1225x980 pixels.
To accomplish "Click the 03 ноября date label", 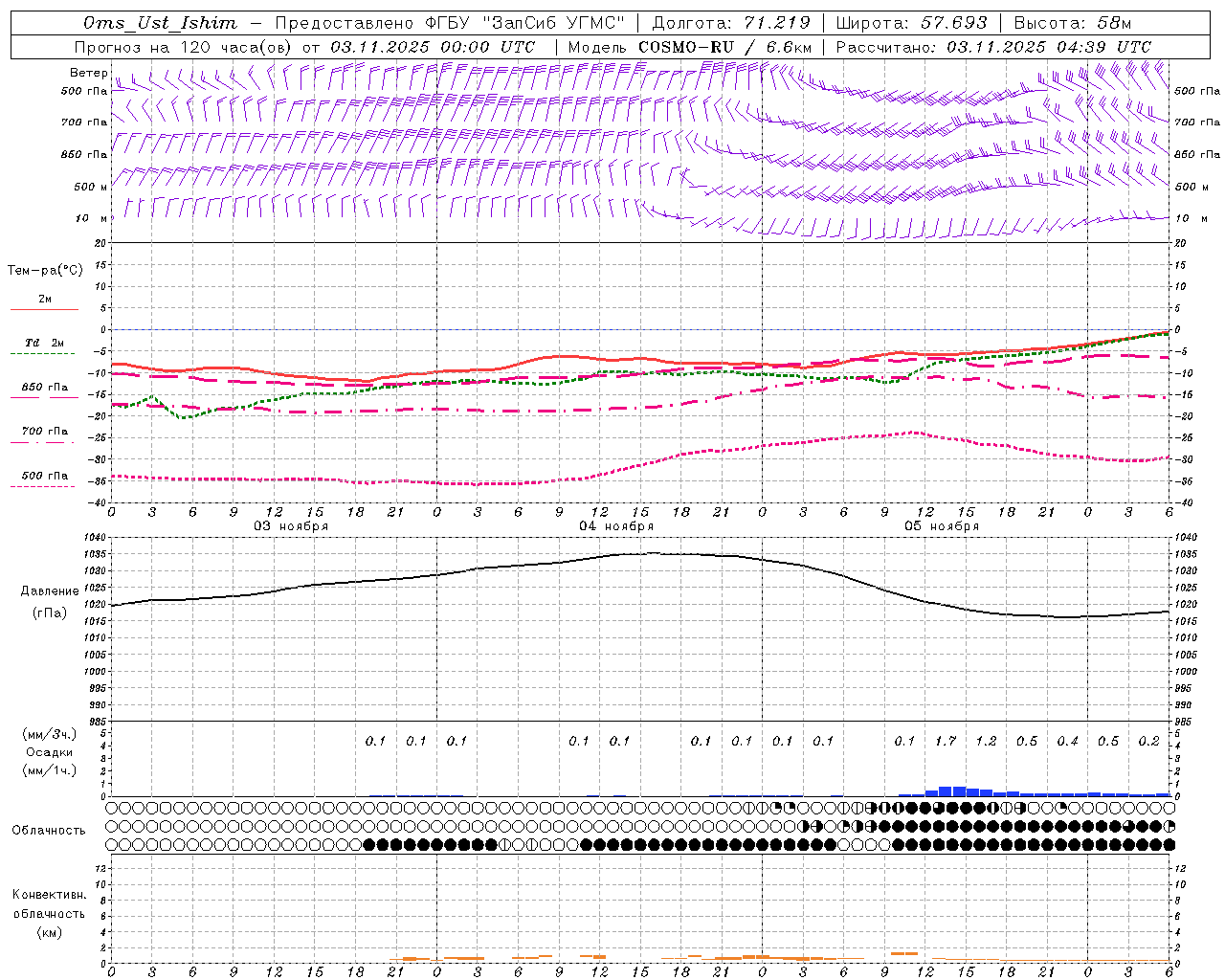I will click(x=291, y=526).
